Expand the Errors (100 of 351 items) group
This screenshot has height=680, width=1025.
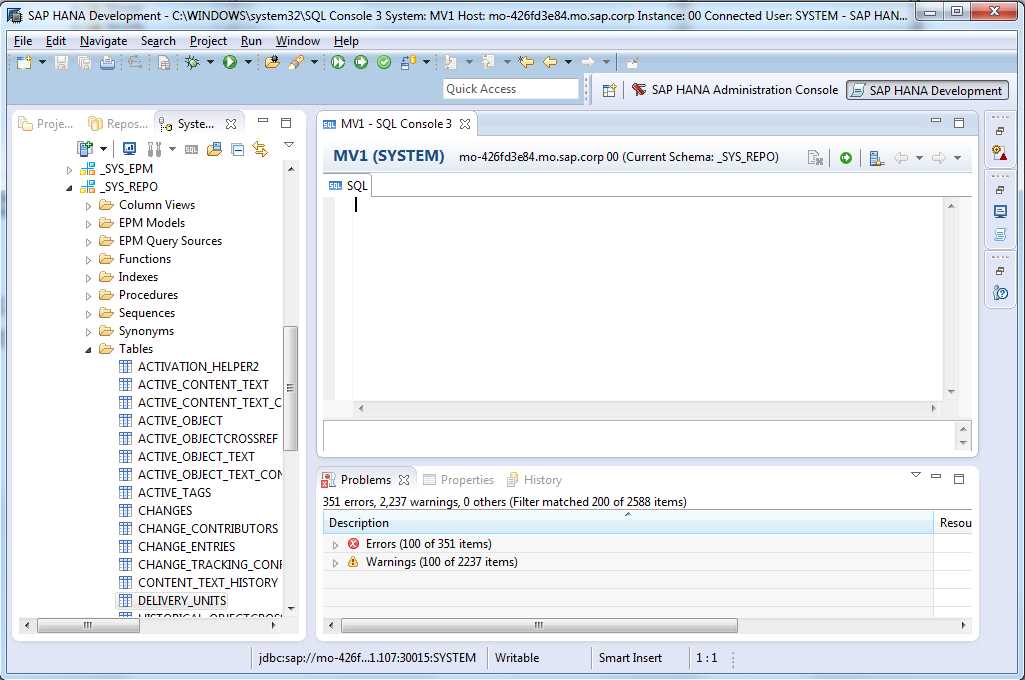pyautogui.click(x=335, y=545)
